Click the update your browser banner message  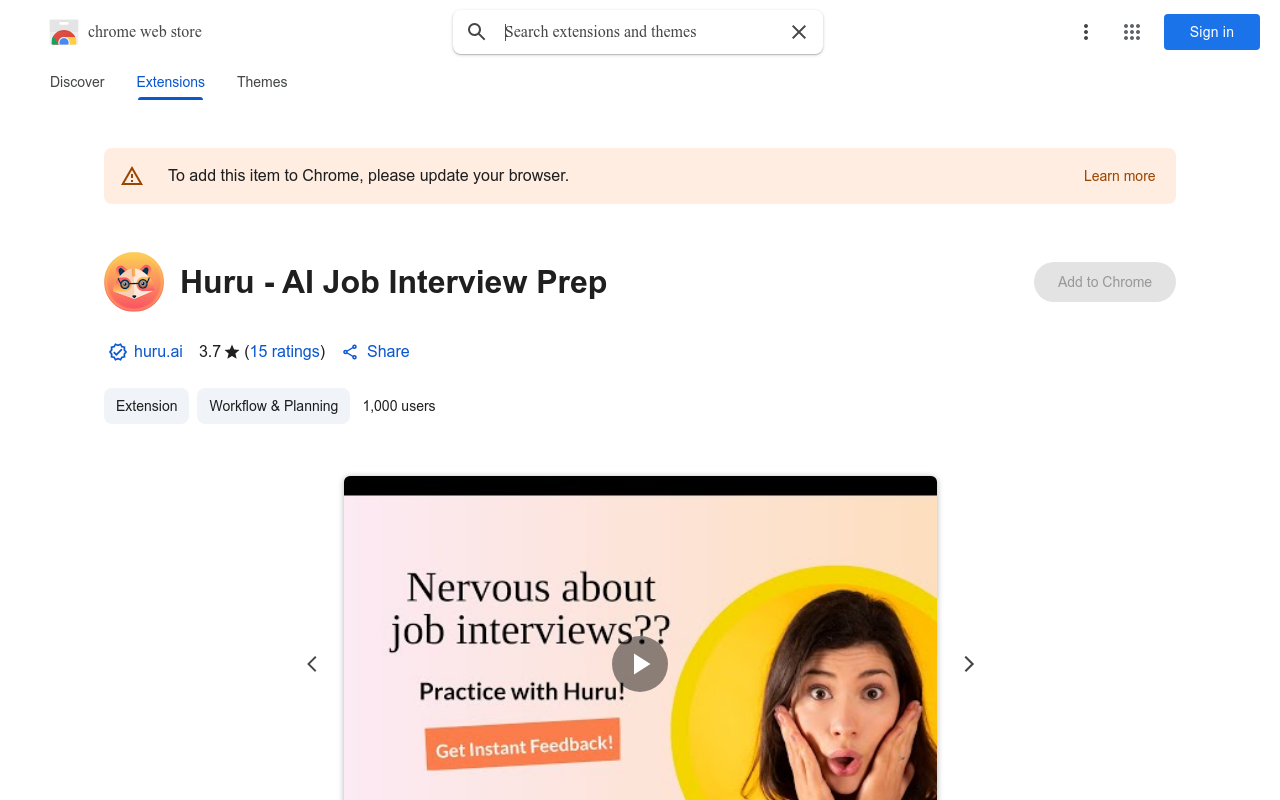369,176
